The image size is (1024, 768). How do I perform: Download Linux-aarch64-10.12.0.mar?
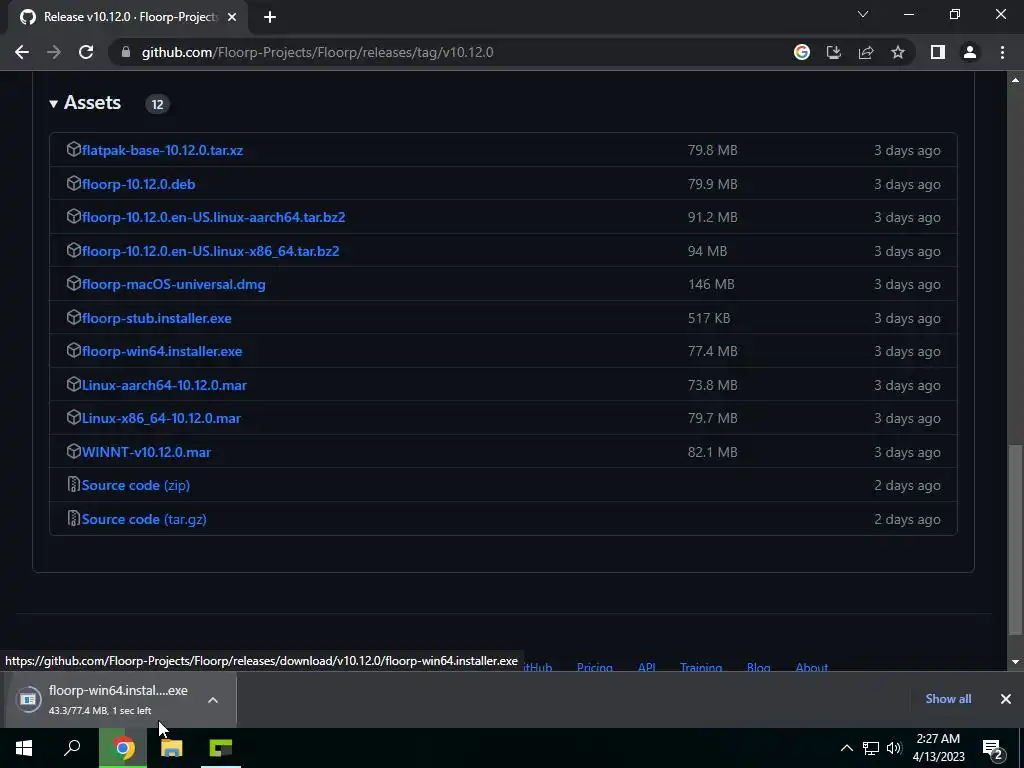(165, 385)
